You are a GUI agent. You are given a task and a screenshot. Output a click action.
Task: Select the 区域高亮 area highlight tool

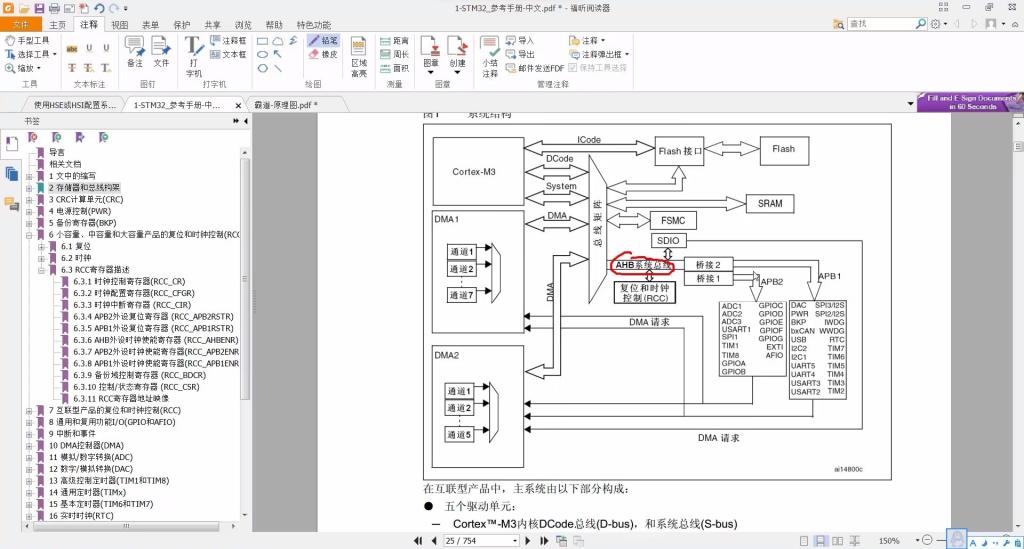pyautogui.click(x=359, y=55)
